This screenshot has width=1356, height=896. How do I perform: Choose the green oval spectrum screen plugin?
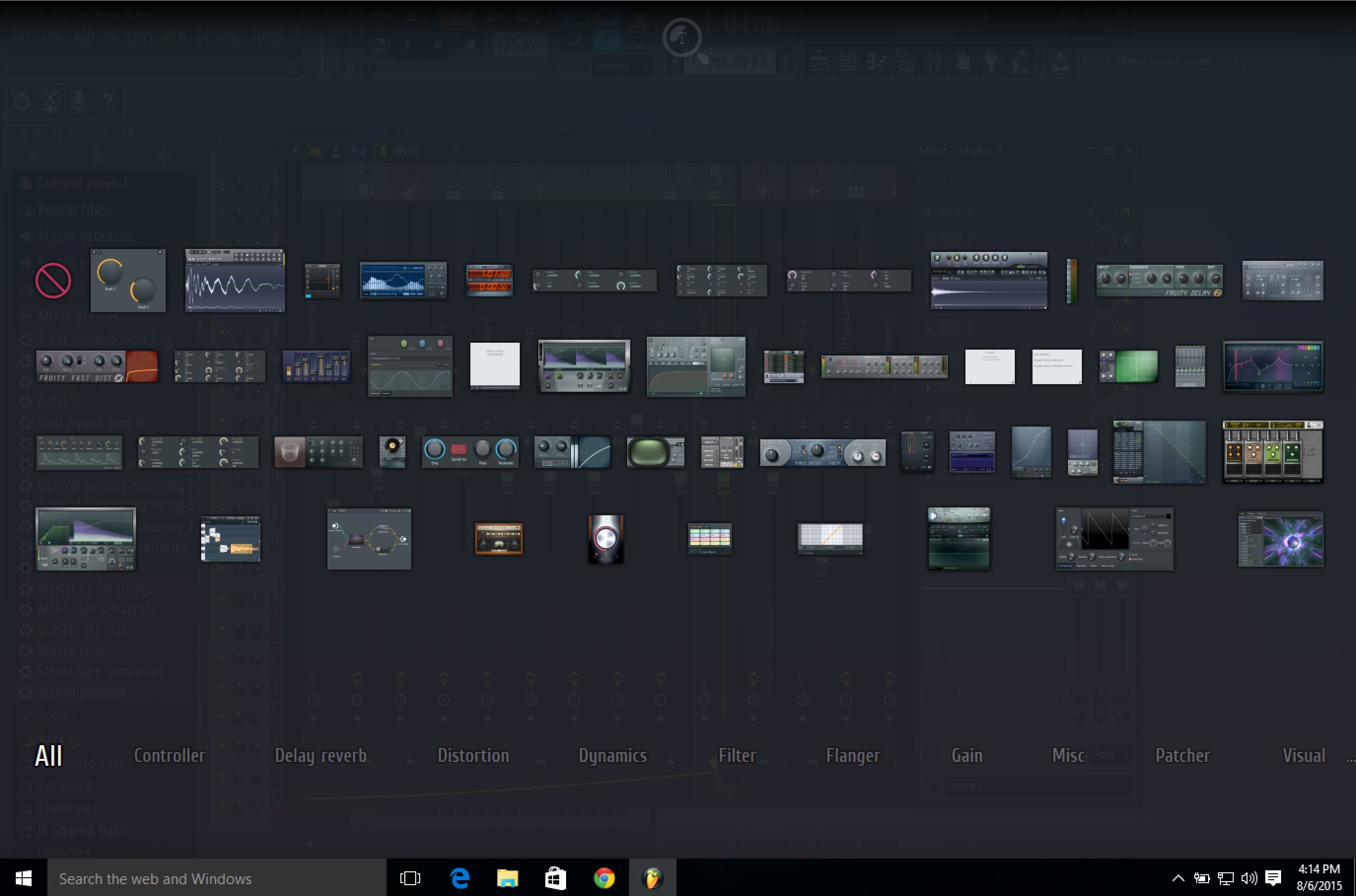click(656, 453)
